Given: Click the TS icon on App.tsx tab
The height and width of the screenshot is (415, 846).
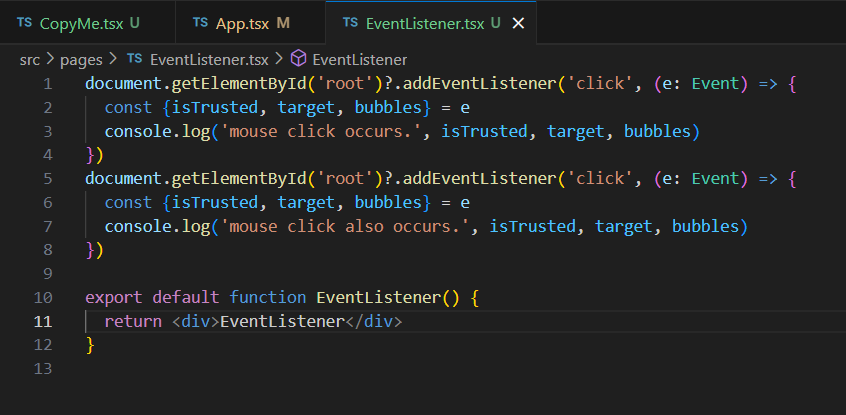Looking at the screenshot, I should click(x=200, y=23).
